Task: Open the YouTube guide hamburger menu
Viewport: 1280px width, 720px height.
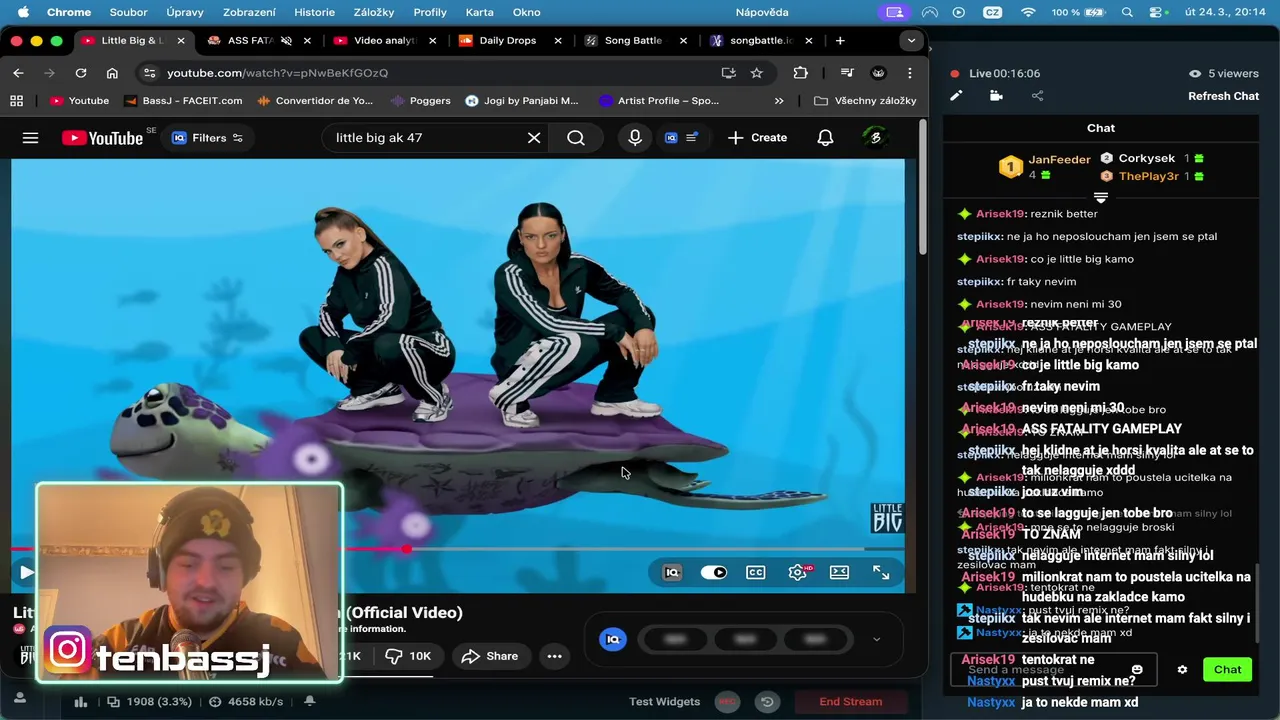Action: click(x=30, y=138)
